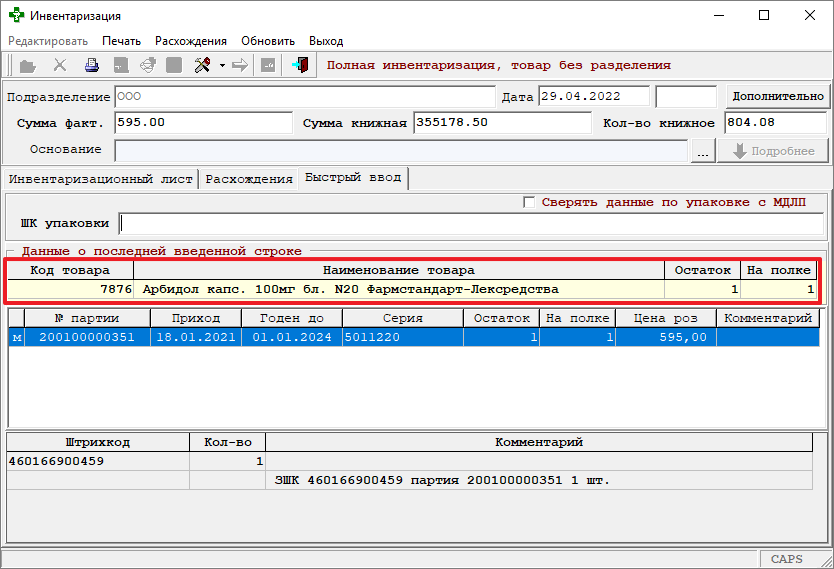834x569 pixels.
Task: Click the Обновить menu item
Action: click(x=268, y=41)
